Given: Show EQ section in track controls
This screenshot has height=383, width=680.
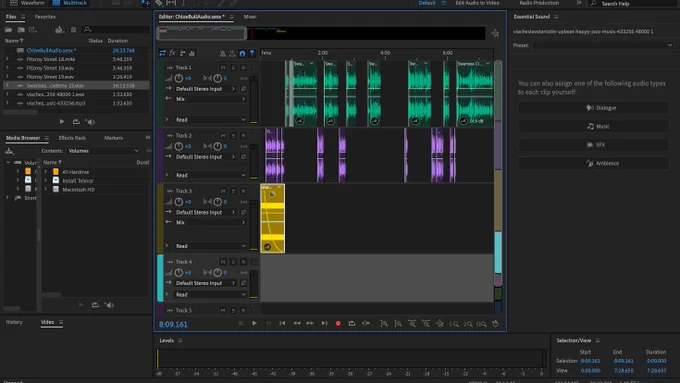Looking at the screenshot, I should pyautogui.click(x=192, y=53).
